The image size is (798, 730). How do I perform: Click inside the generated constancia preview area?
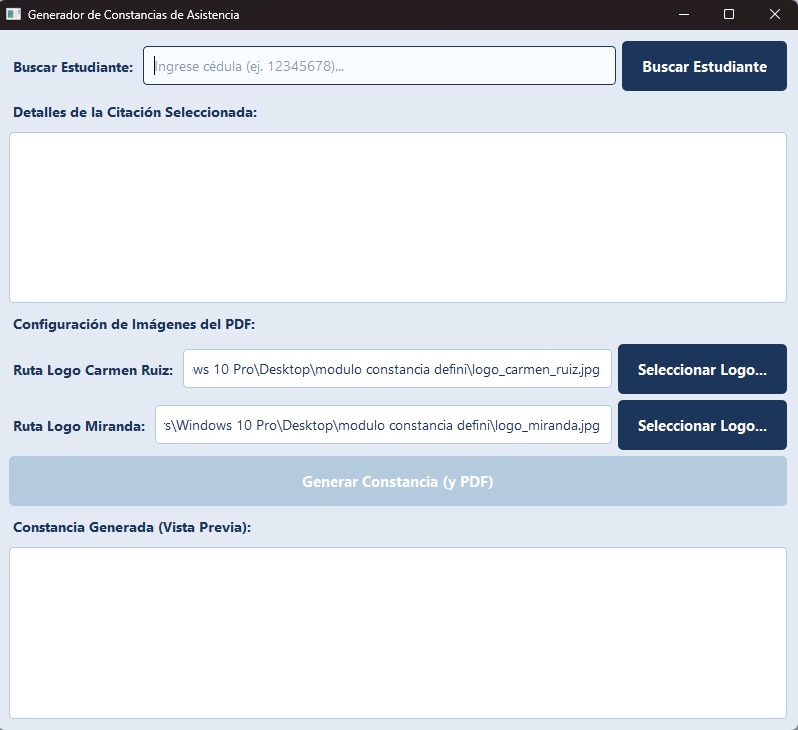point(398,632)
